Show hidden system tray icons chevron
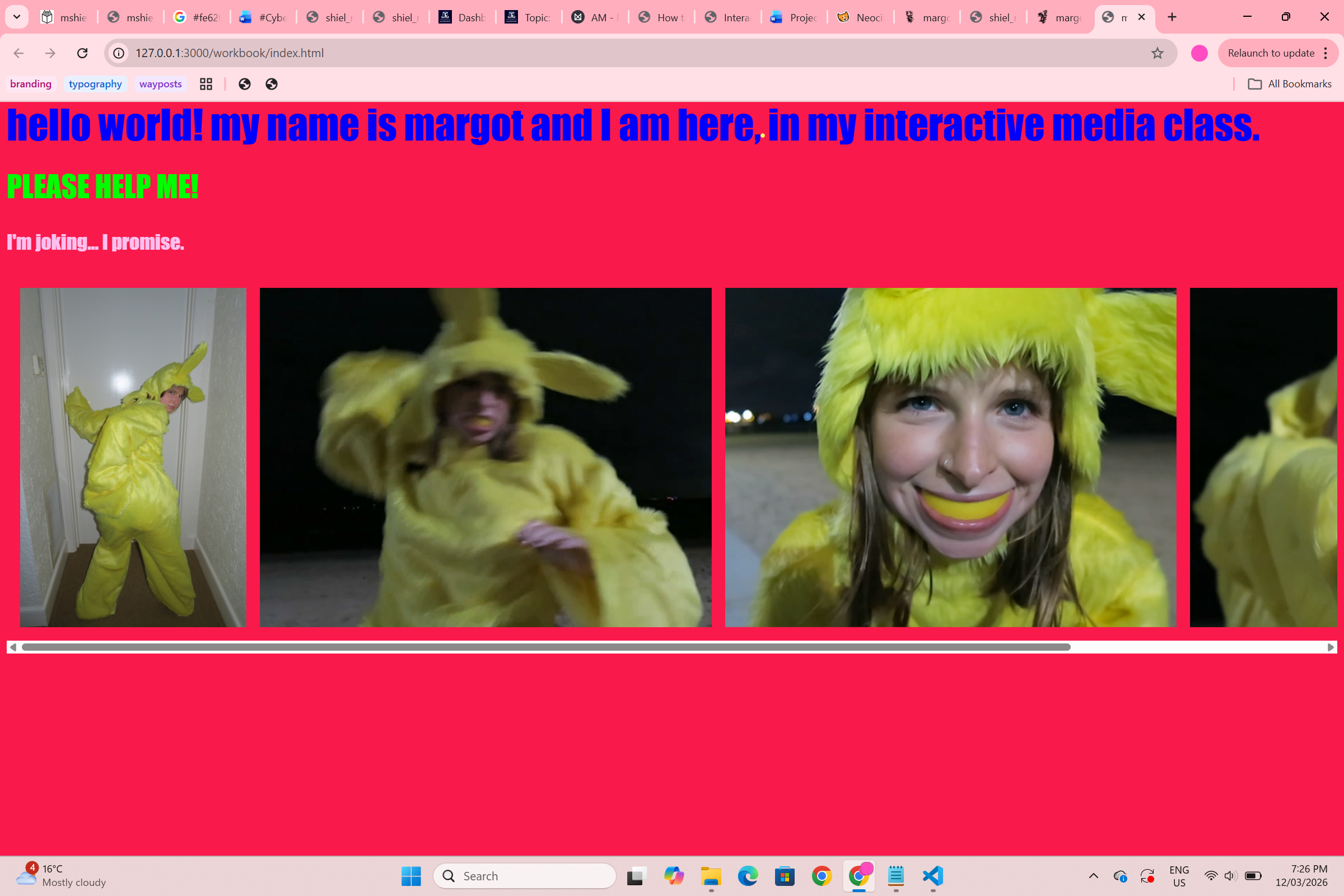Screen dimensions: 1344x896 pyautogui.click(x=1093, y=876)
